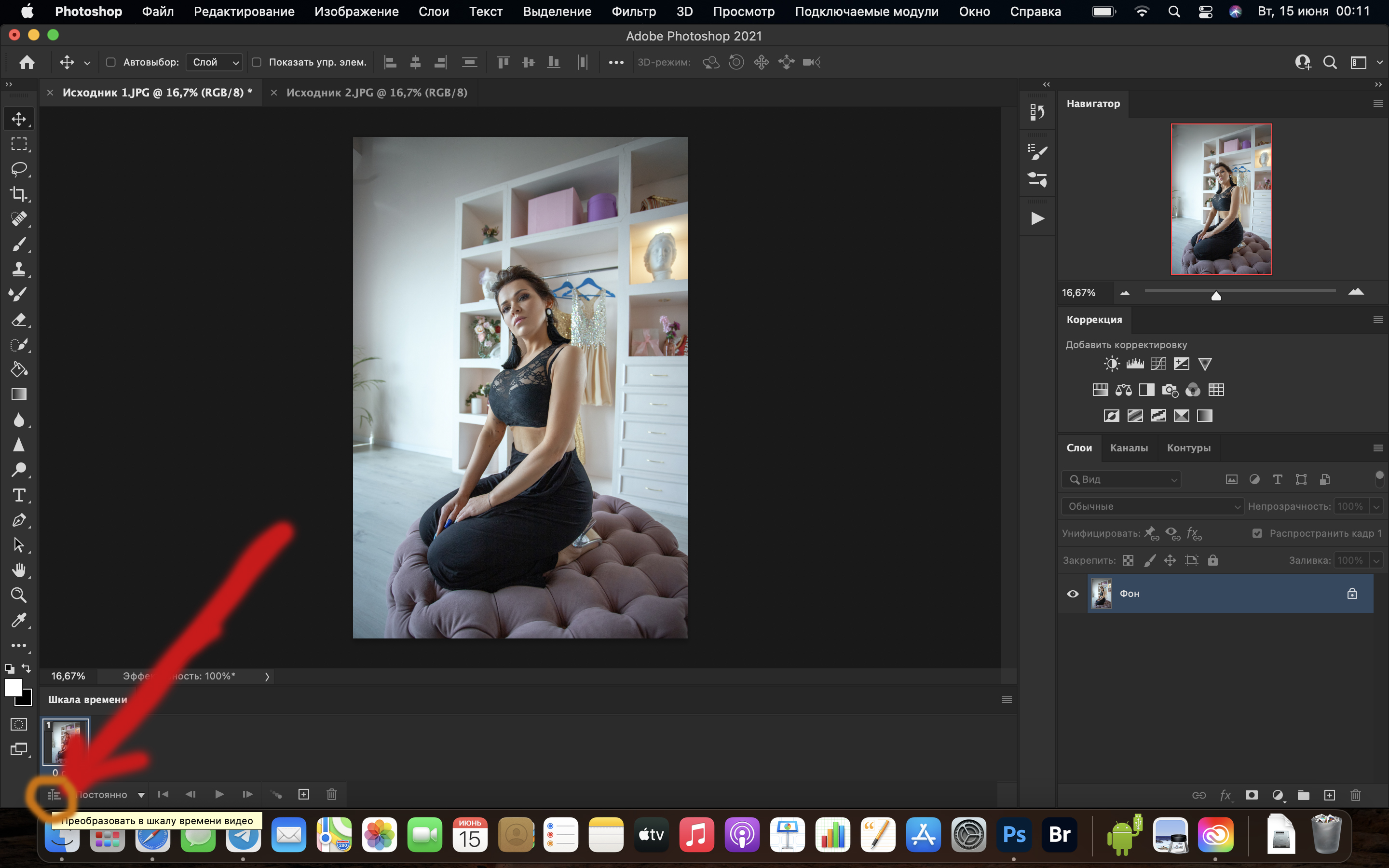Activate the Clone Stamp tool
The height and width of the screenshot is (868, 1389).
(x=19, y=269)
